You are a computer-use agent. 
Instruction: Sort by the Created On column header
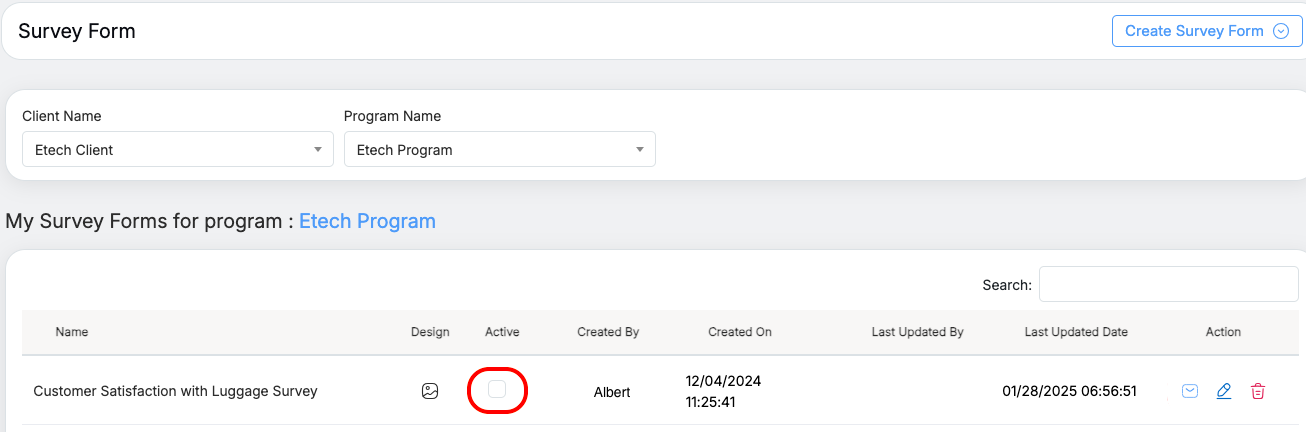(740, 332)
